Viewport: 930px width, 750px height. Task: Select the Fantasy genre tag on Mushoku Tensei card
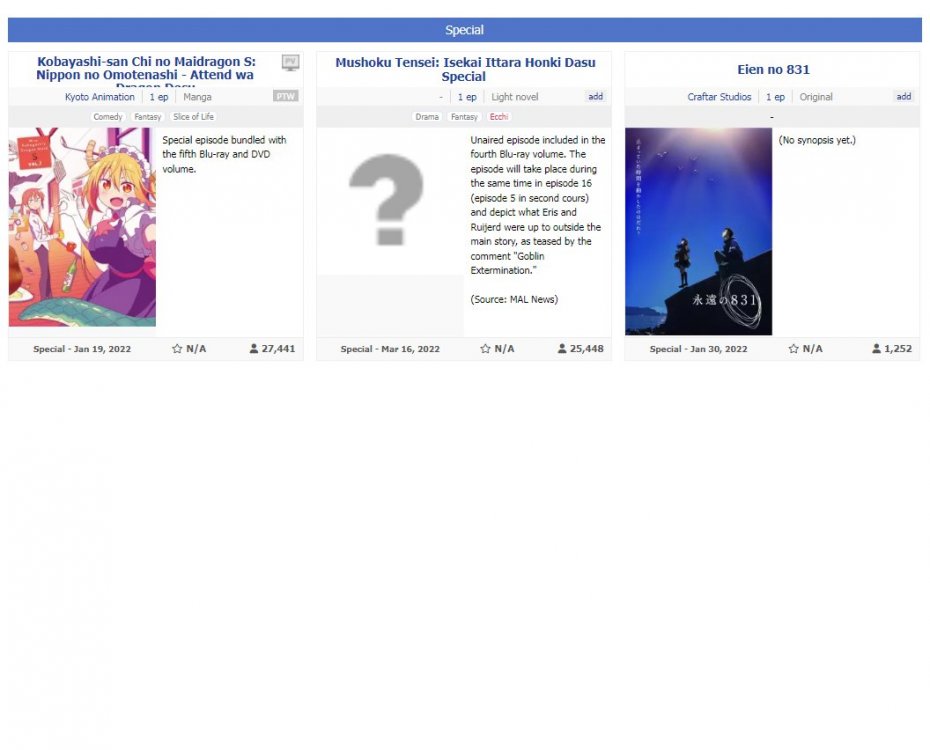[x=464, y=117]
